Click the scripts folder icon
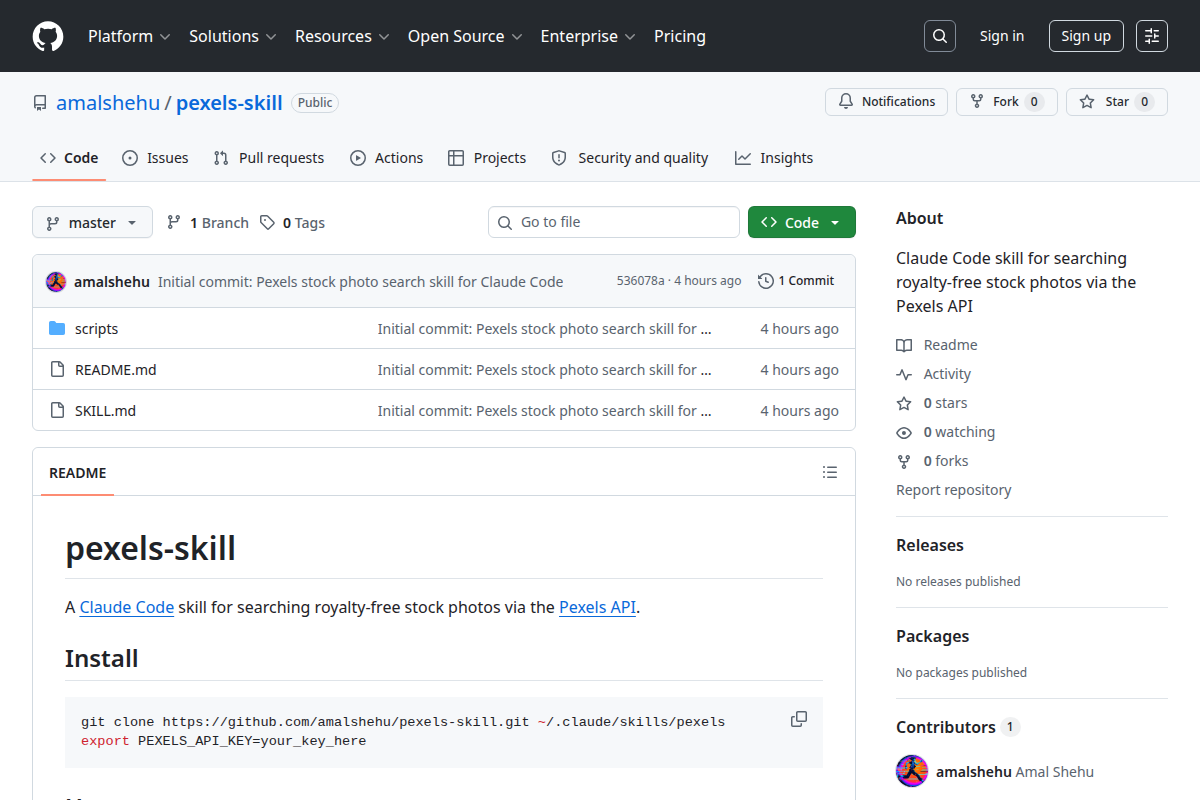The width and height of the screenshot is (1200, 800). coord(57,329)
